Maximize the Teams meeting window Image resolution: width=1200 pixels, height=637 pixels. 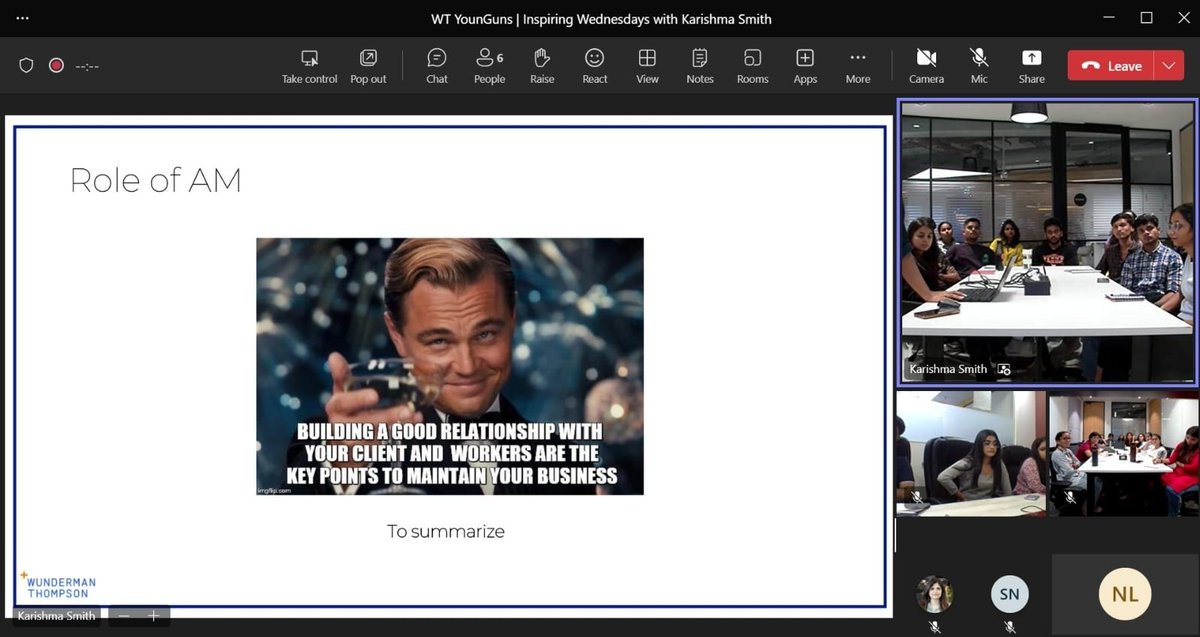[x=1147, y=18]
